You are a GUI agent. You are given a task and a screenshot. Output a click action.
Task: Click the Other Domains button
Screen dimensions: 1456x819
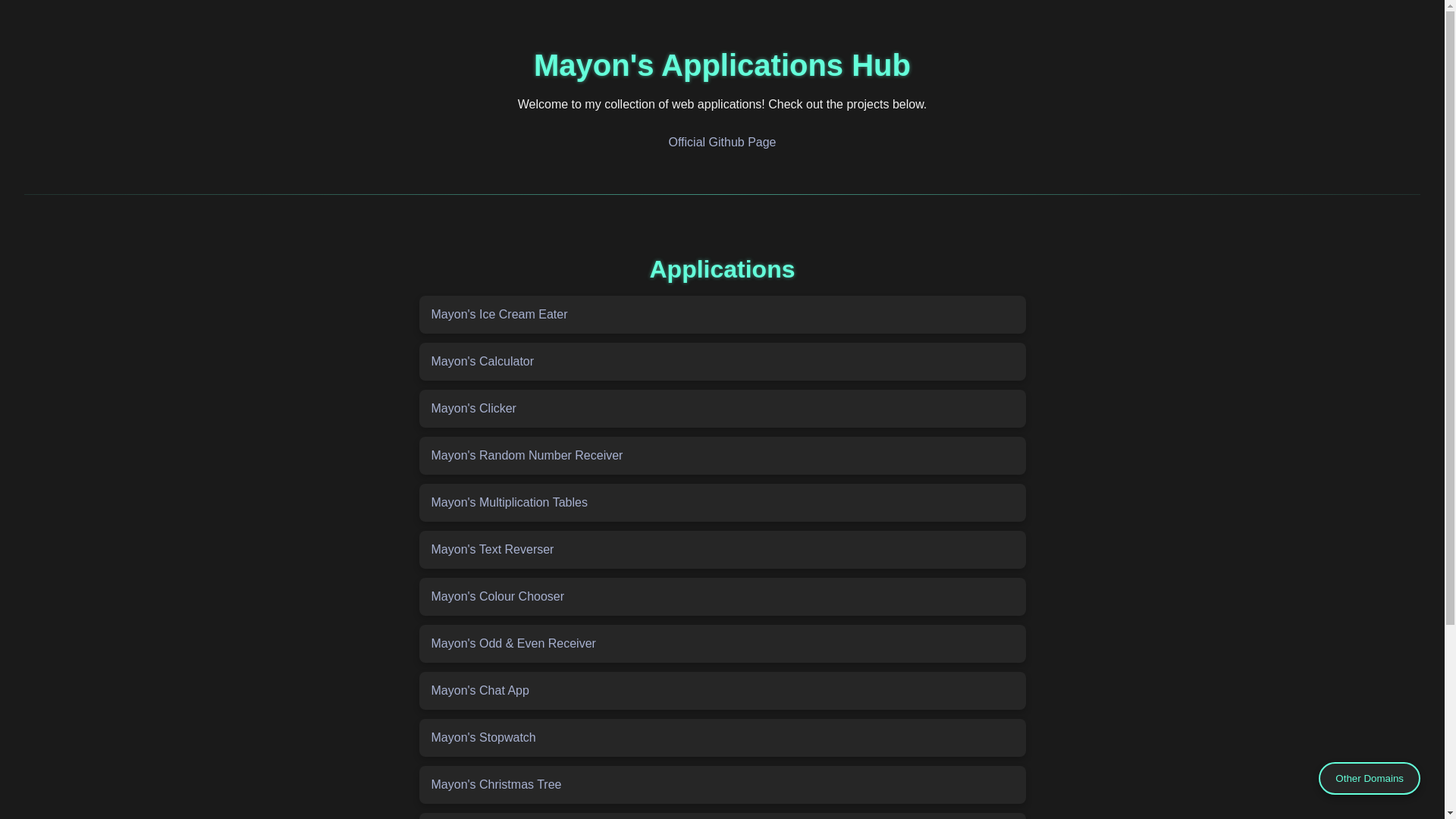(x=1369, y=779)
